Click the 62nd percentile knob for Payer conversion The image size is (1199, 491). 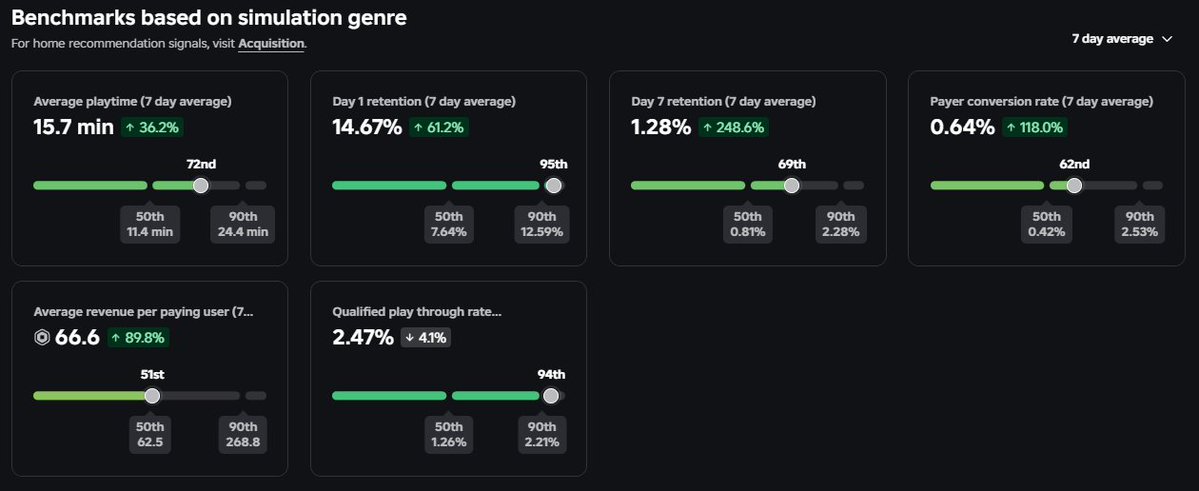click(x=1074, y=185)
